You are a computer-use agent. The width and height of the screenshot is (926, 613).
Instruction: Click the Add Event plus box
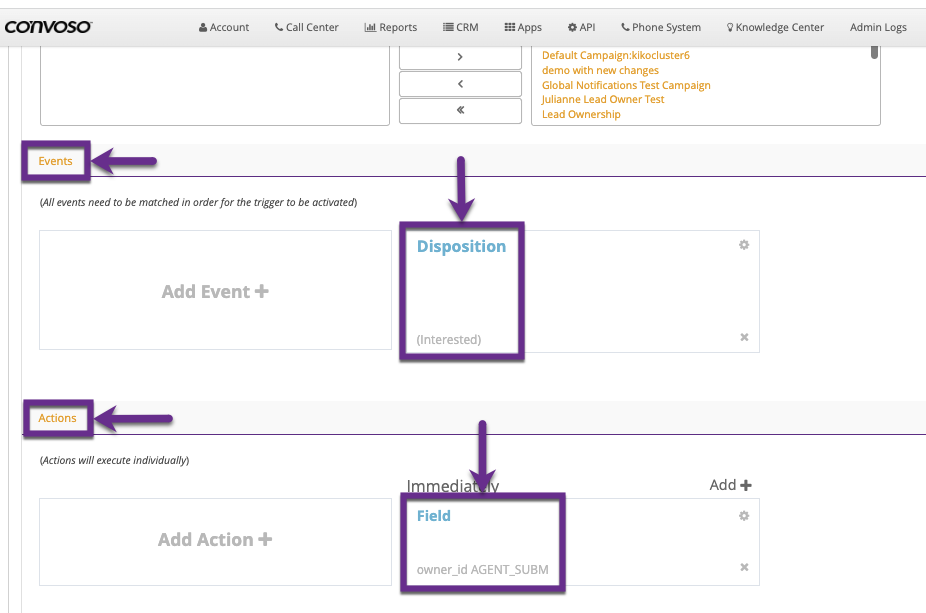[215, 291]
